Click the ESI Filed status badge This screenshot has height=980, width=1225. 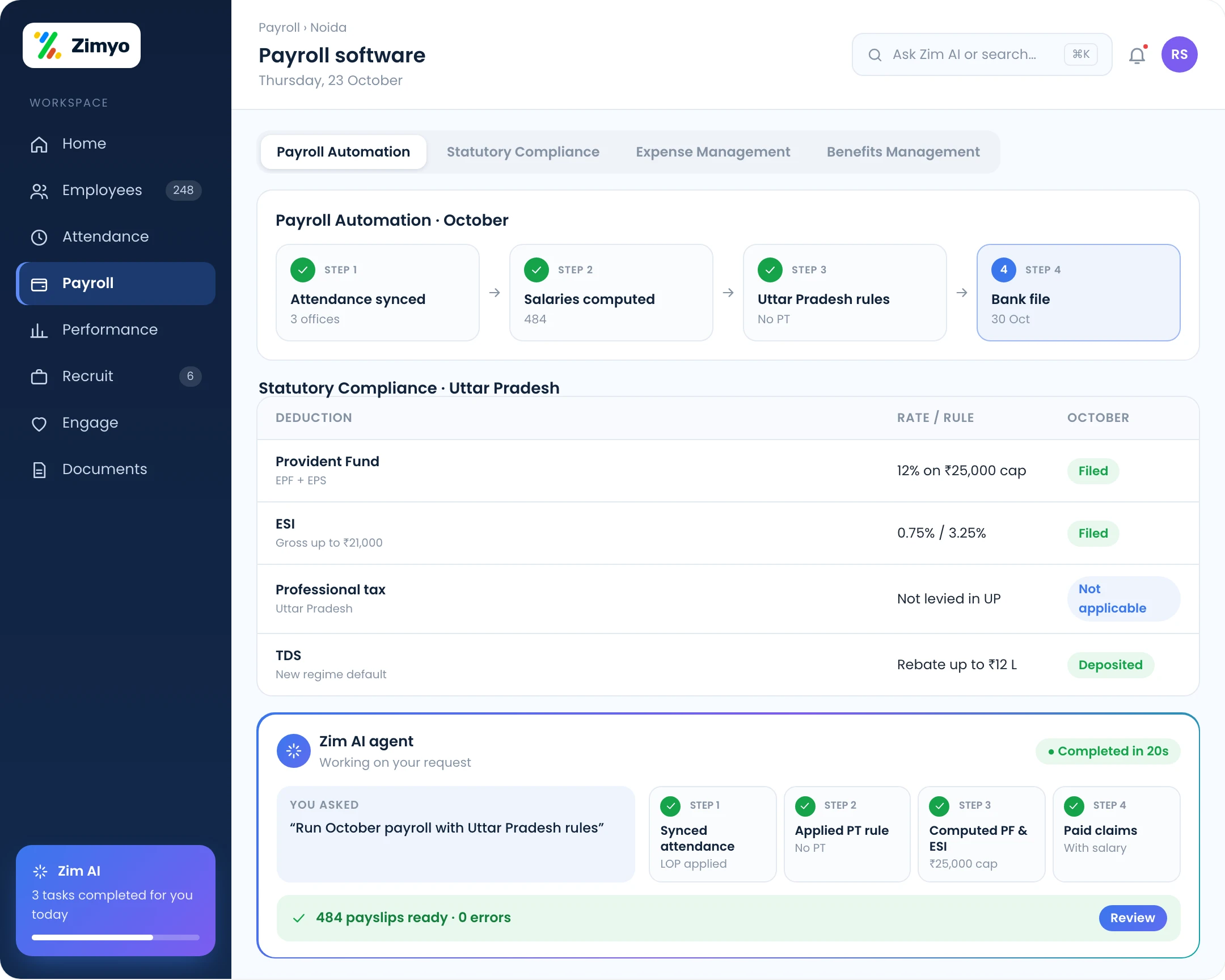tap(1093, 534)
